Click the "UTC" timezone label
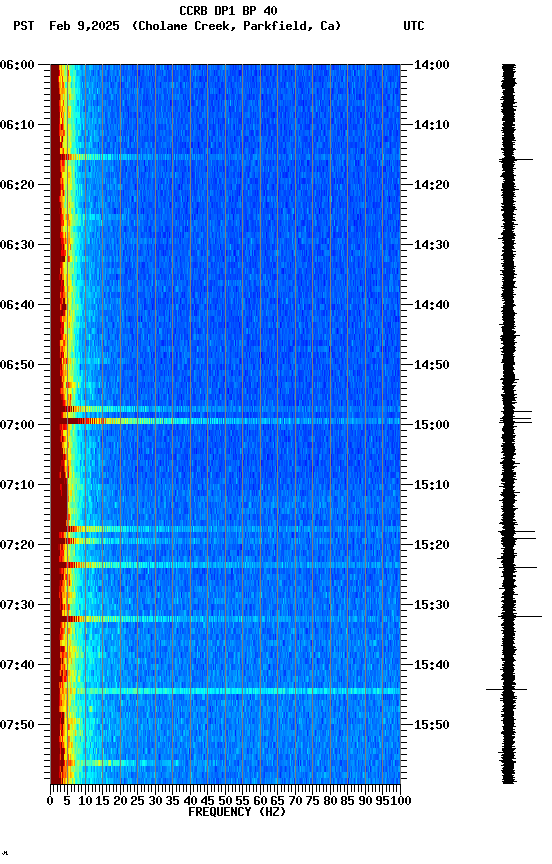Screen dimensions: 552x864 [414, 26]
